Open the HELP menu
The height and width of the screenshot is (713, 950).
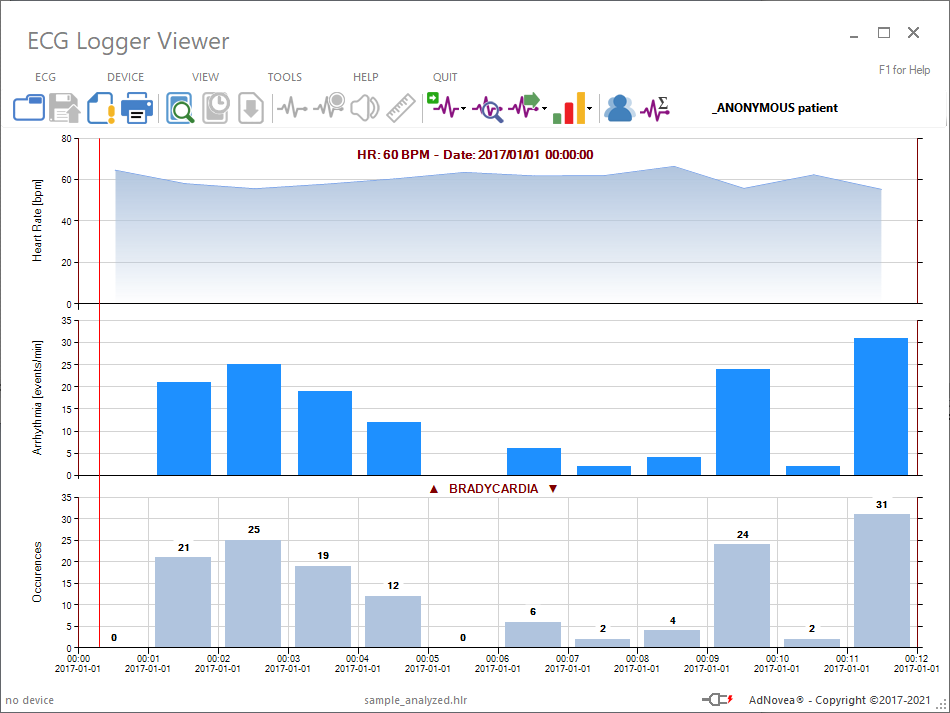(x=365, y=77)
